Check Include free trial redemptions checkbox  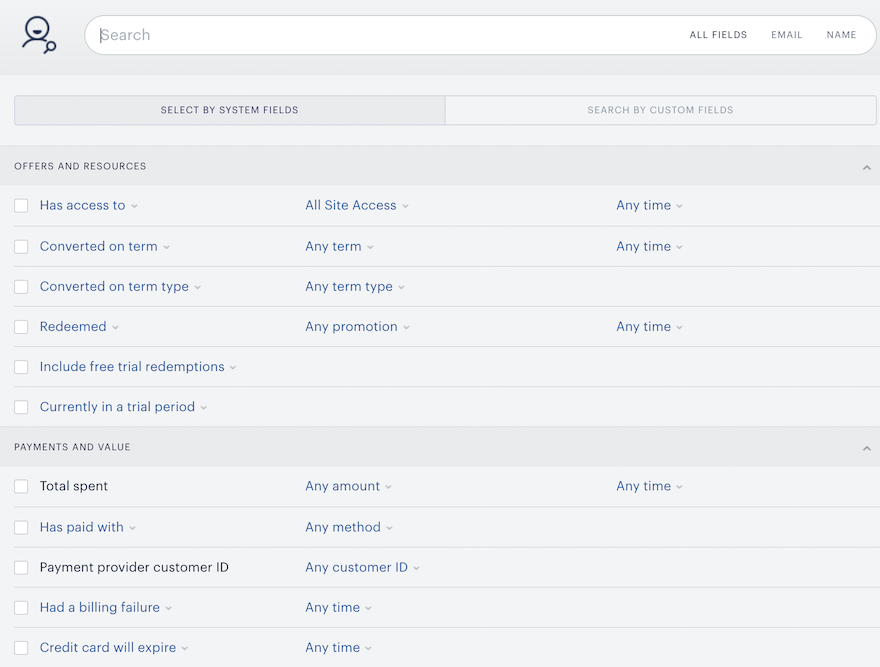(x=21, y=367)
